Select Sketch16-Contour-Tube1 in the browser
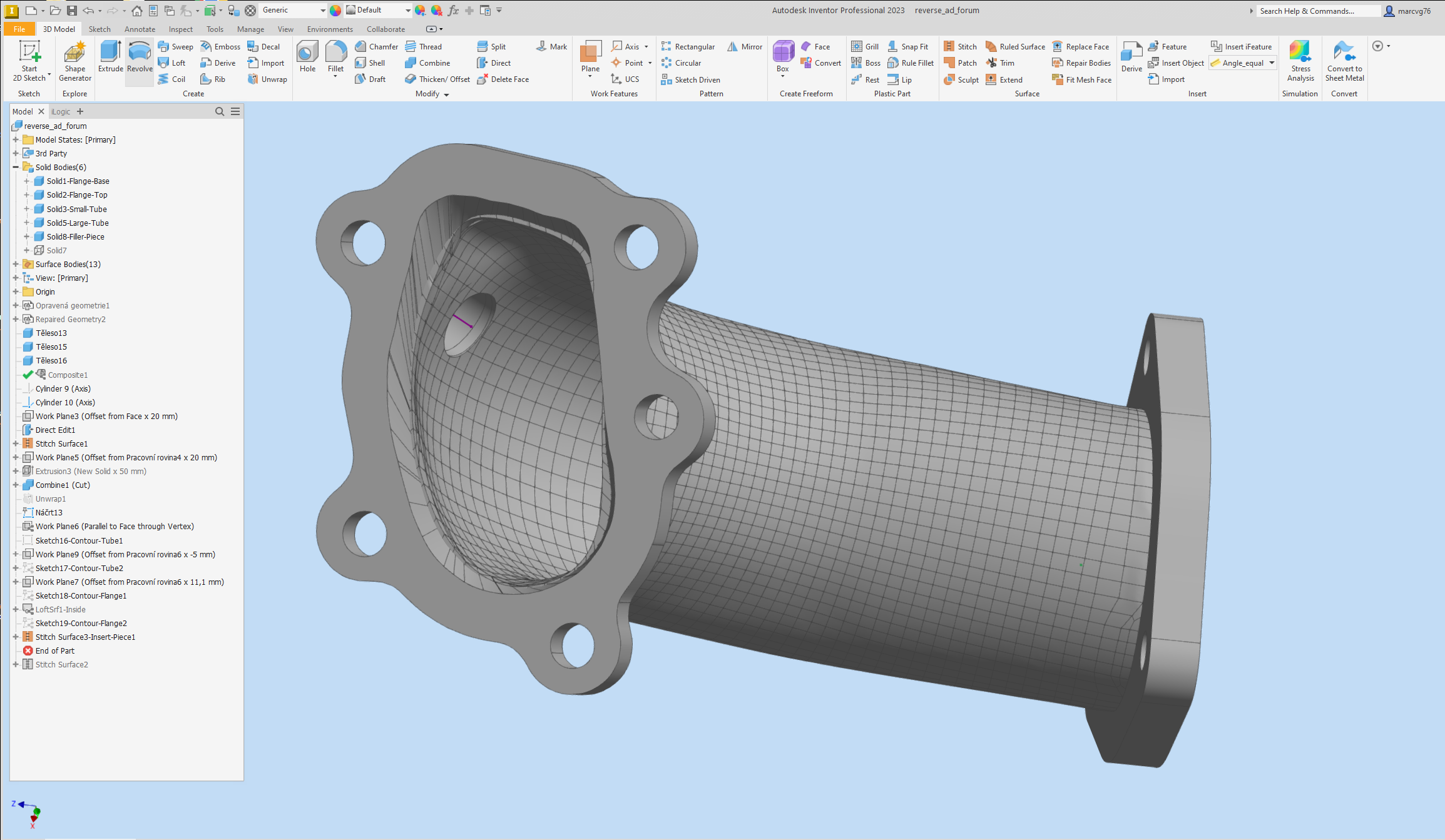Image resolution: width=1445 pixels, height=840 pixels. 79,540
